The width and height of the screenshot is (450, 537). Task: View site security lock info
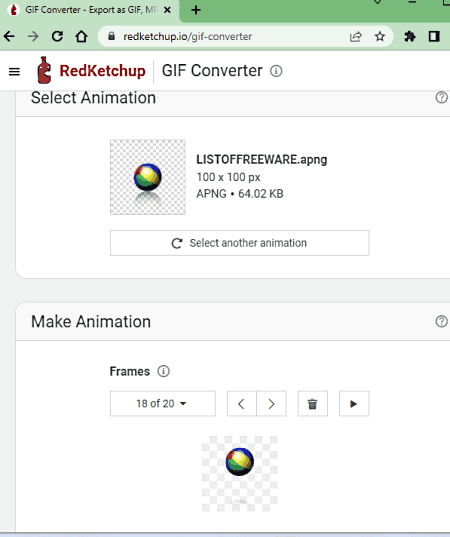tap(111, 36)
